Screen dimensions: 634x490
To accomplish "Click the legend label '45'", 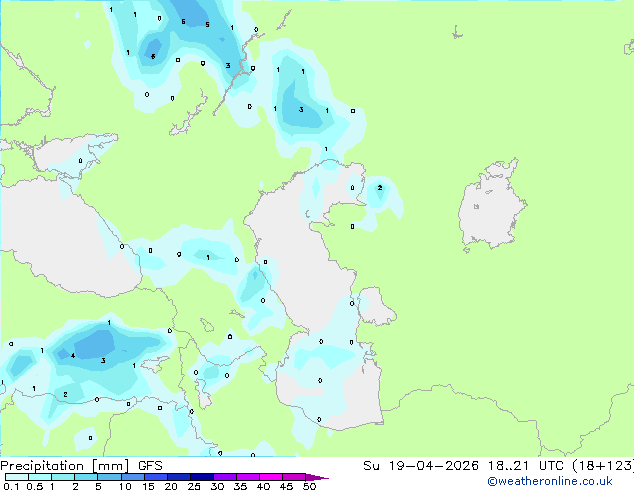I will coord(286,486).
